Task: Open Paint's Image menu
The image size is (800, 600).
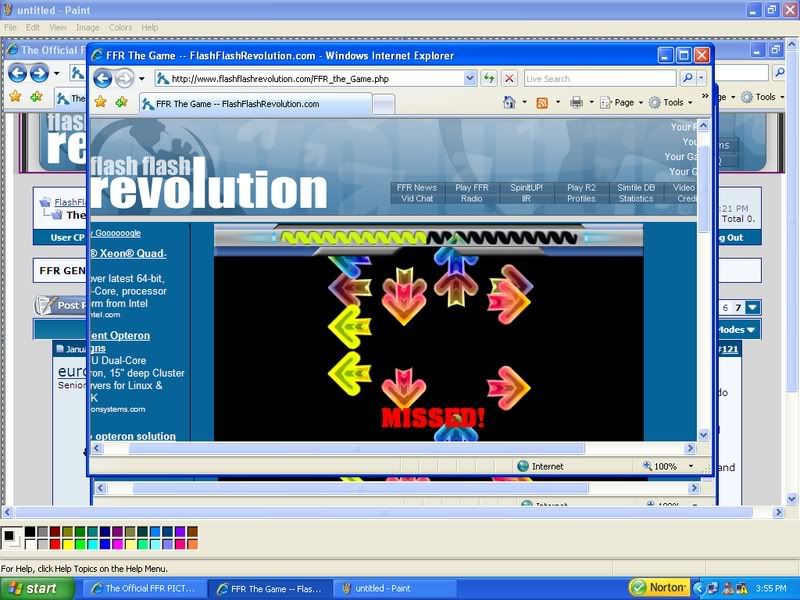Action: (87, 27)
